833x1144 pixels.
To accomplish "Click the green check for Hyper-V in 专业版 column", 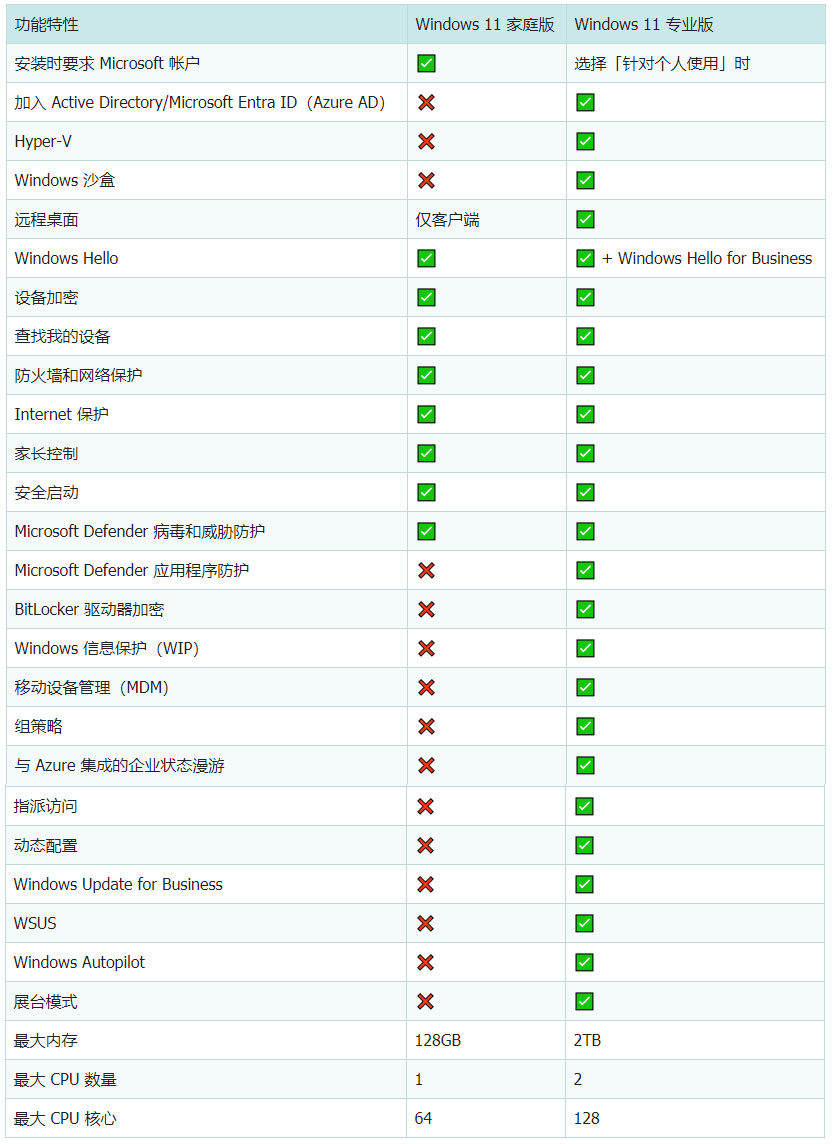I will pos(585,142).
